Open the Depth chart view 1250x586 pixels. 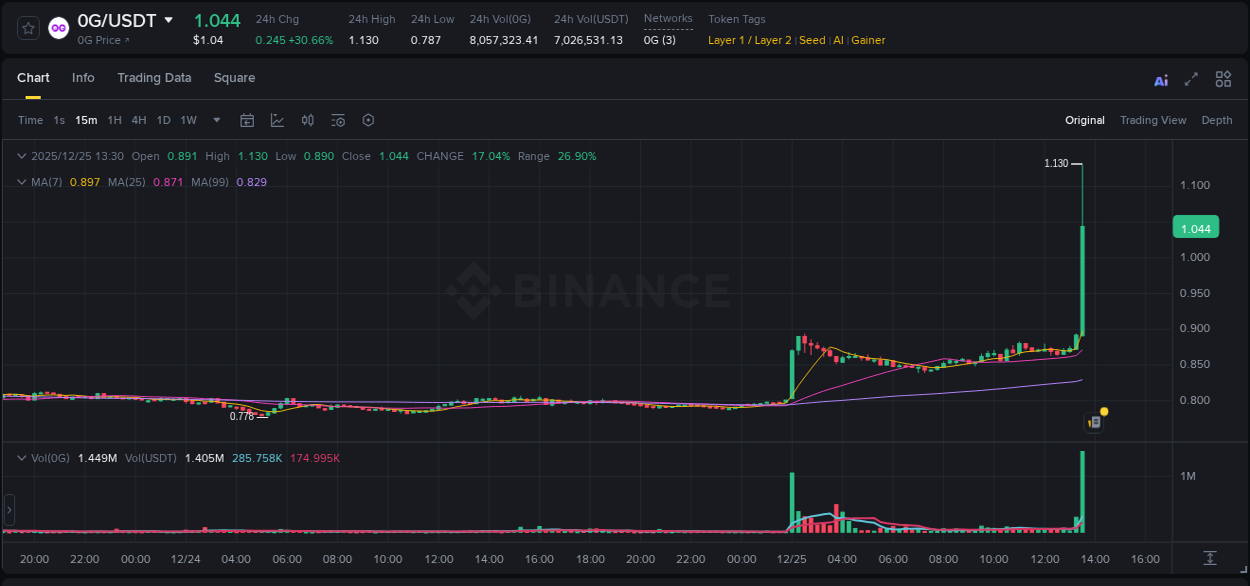[1216, 120]
